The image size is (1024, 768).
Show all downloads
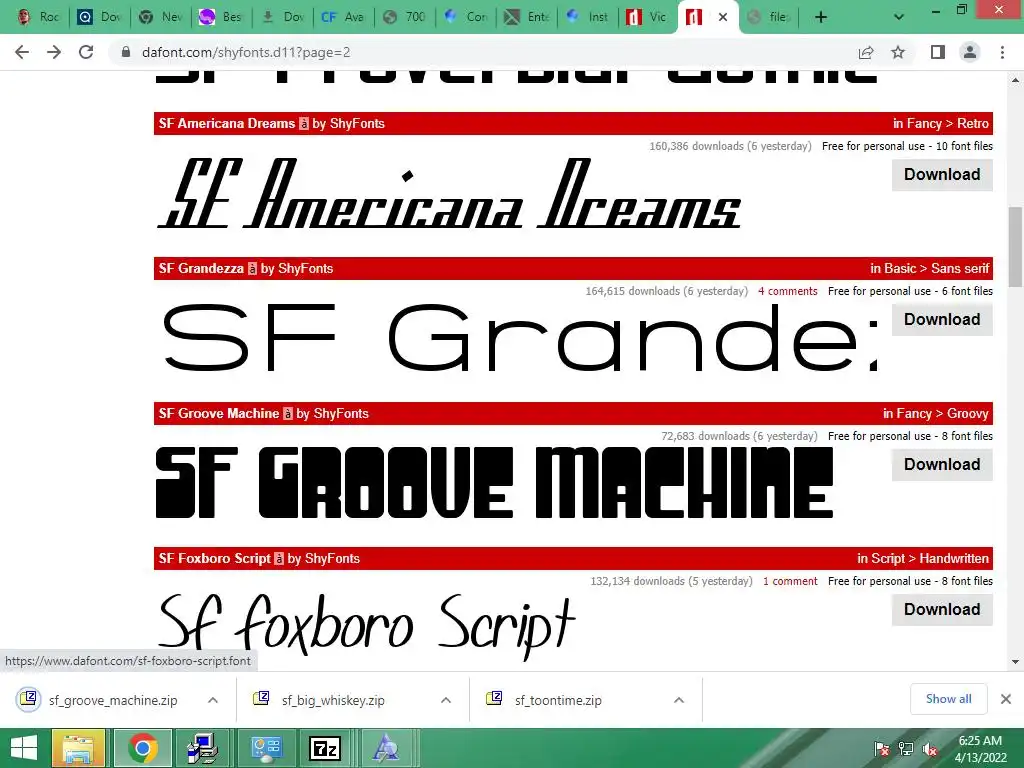click(x=948, y=699)
